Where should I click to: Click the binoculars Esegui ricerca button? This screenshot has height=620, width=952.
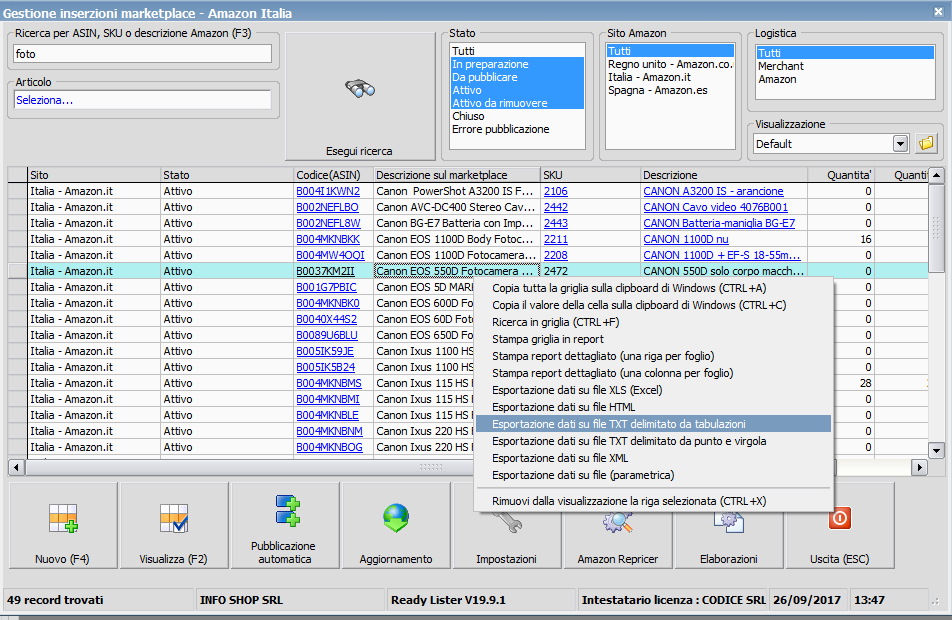click(x=360, y=96)
